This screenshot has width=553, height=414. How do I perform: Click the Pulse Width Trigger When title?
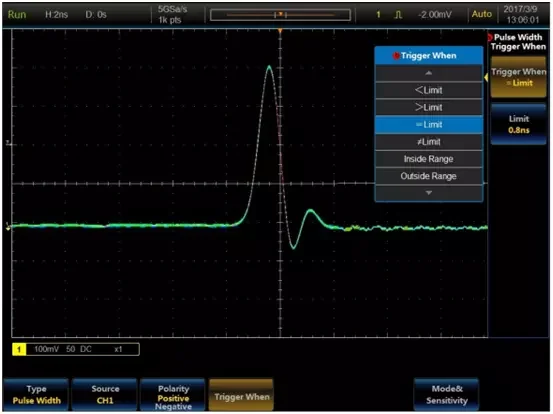tap(518, 42)
